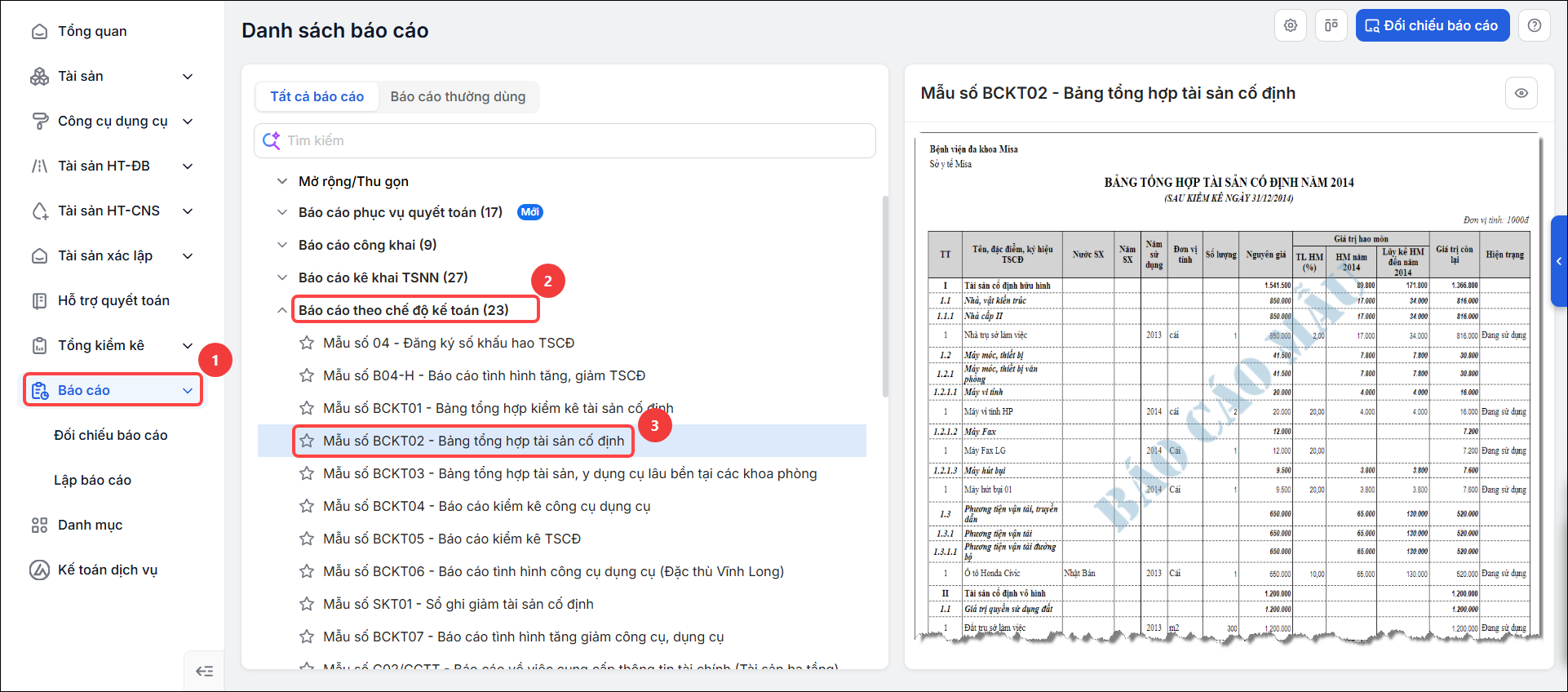Star Mẫu số BCKT06 report
This screenshot has height=692, width=1568.
pyautogui.click(x=307, y=571)
